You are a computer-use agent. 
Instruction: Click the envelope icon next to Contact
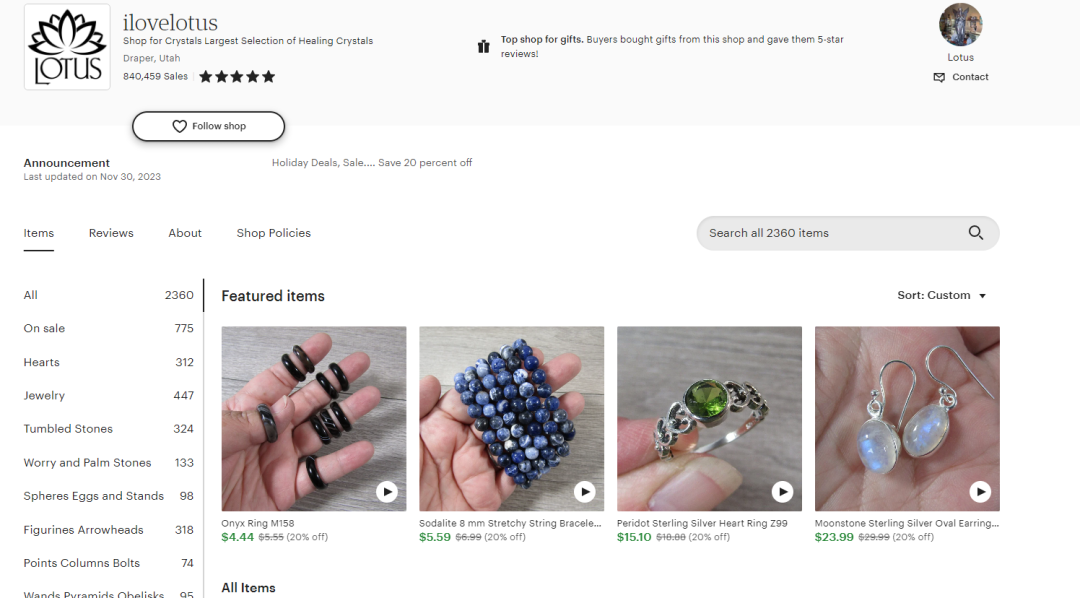tap(938, 77)
